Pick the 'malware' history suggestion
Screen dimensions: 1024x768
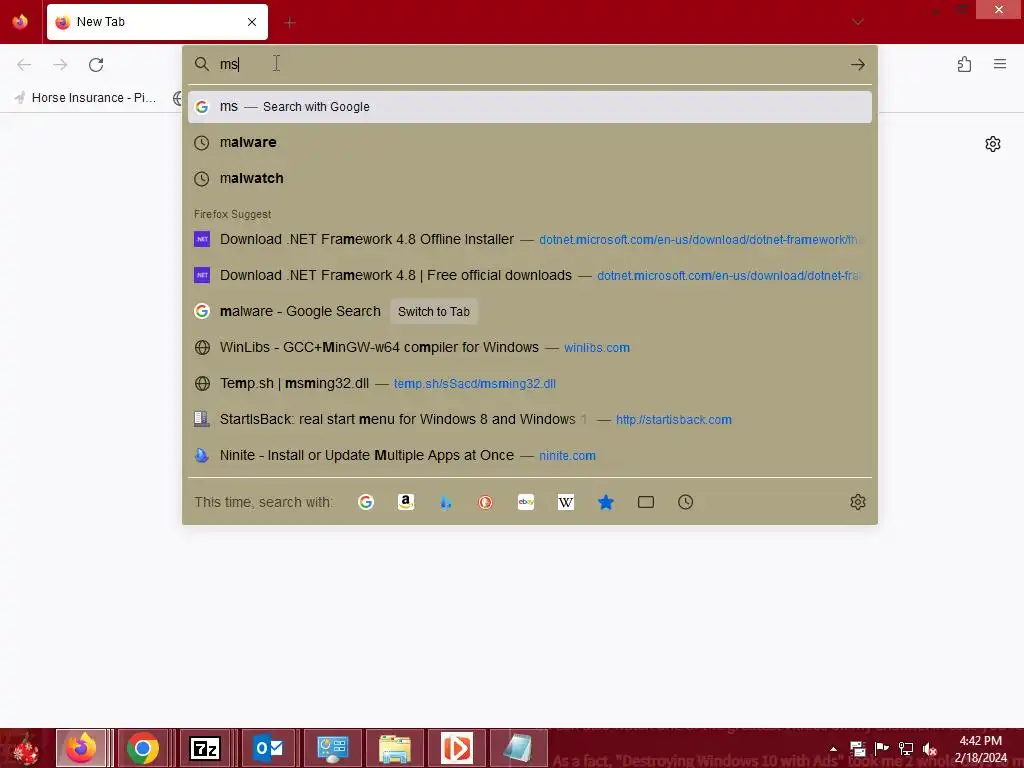click(530, 142)
